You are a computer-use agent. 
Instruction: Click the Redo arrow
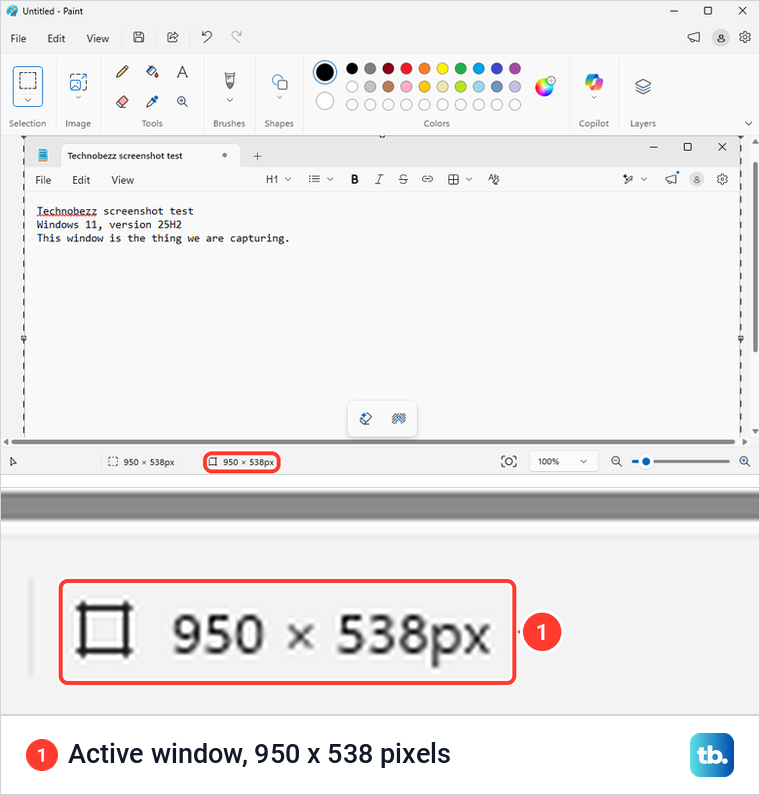pyautogui.click(x=237, y=37)
